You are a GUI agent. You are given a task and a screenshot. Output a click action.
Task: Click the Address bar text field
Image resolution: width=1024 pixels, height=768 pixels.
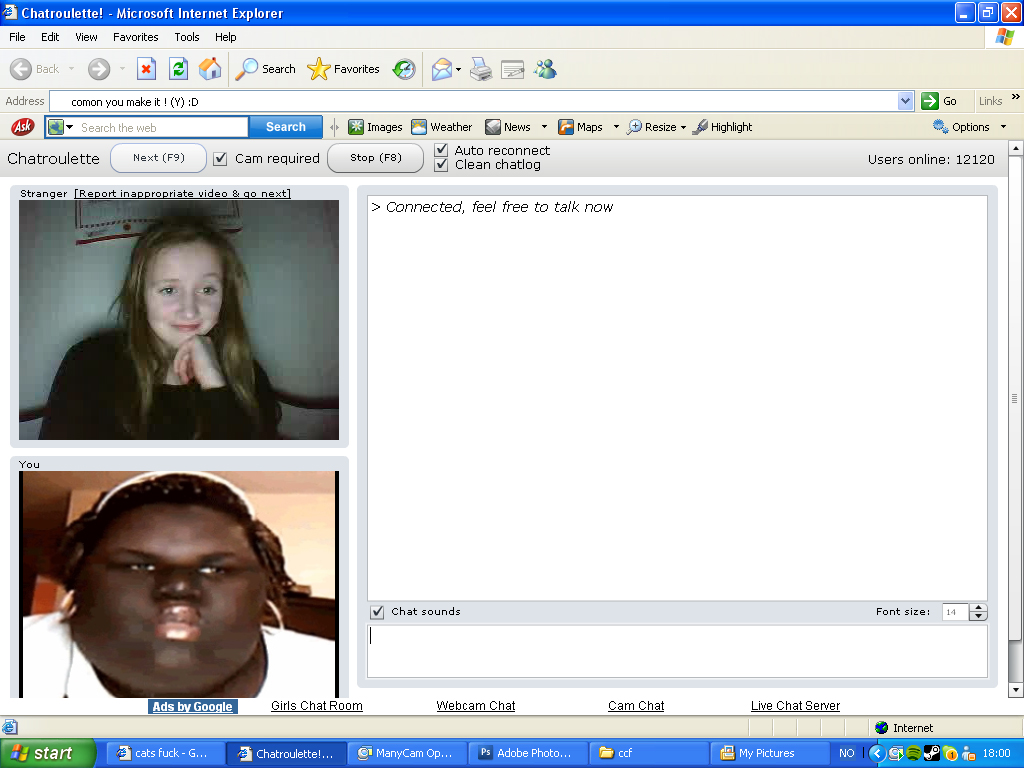pos(473,101)
